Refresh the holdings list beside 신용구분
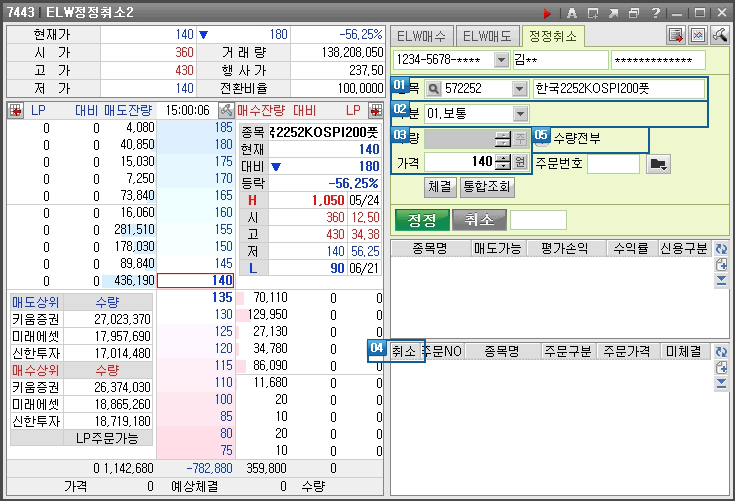Image resolution: width=735 pixels, height=501 pixels. [721, 249]
